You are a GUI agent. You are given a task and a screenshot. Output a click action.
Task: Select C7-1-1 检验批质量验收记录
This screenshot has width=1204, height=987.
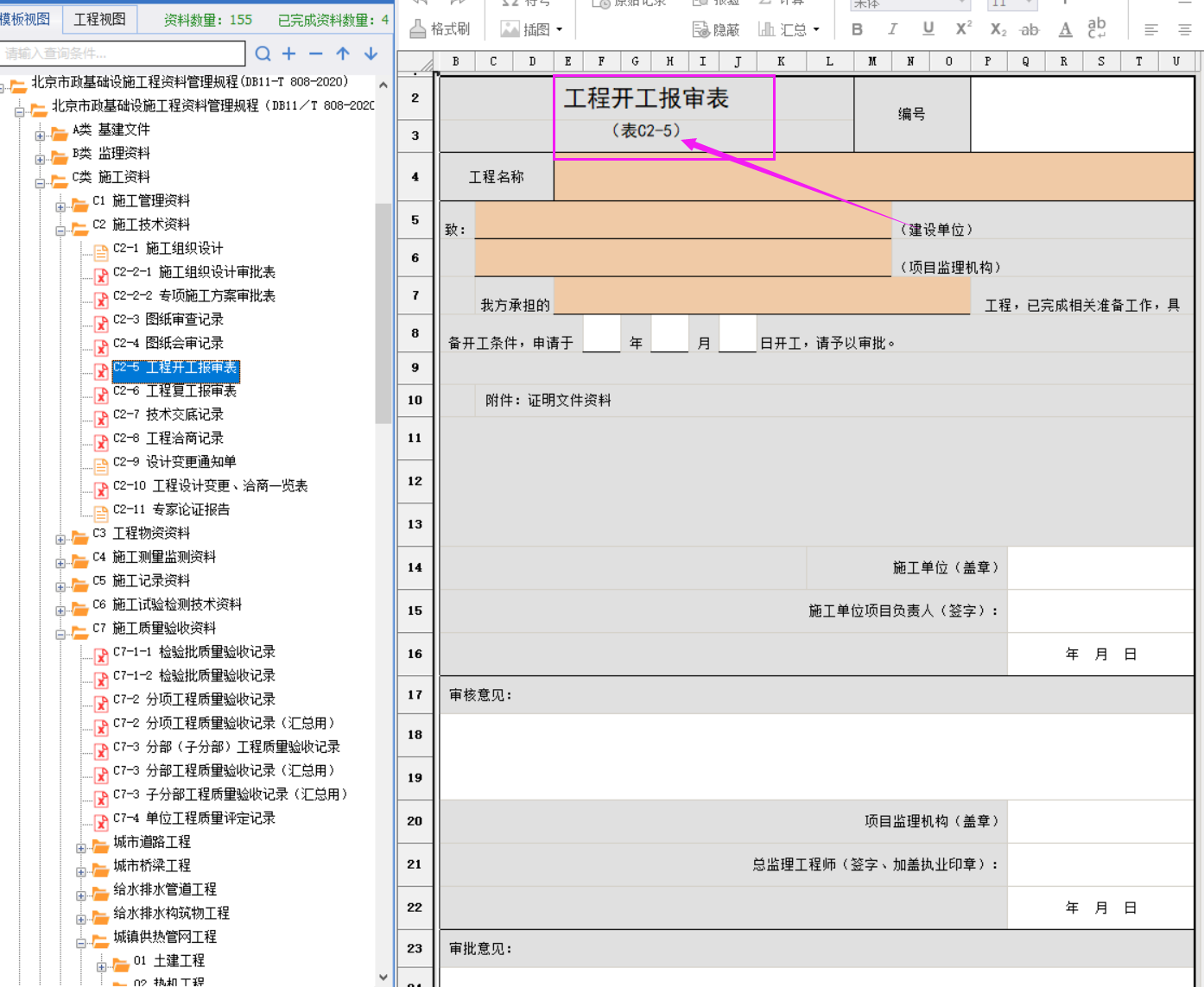click(x=193, y=652)
